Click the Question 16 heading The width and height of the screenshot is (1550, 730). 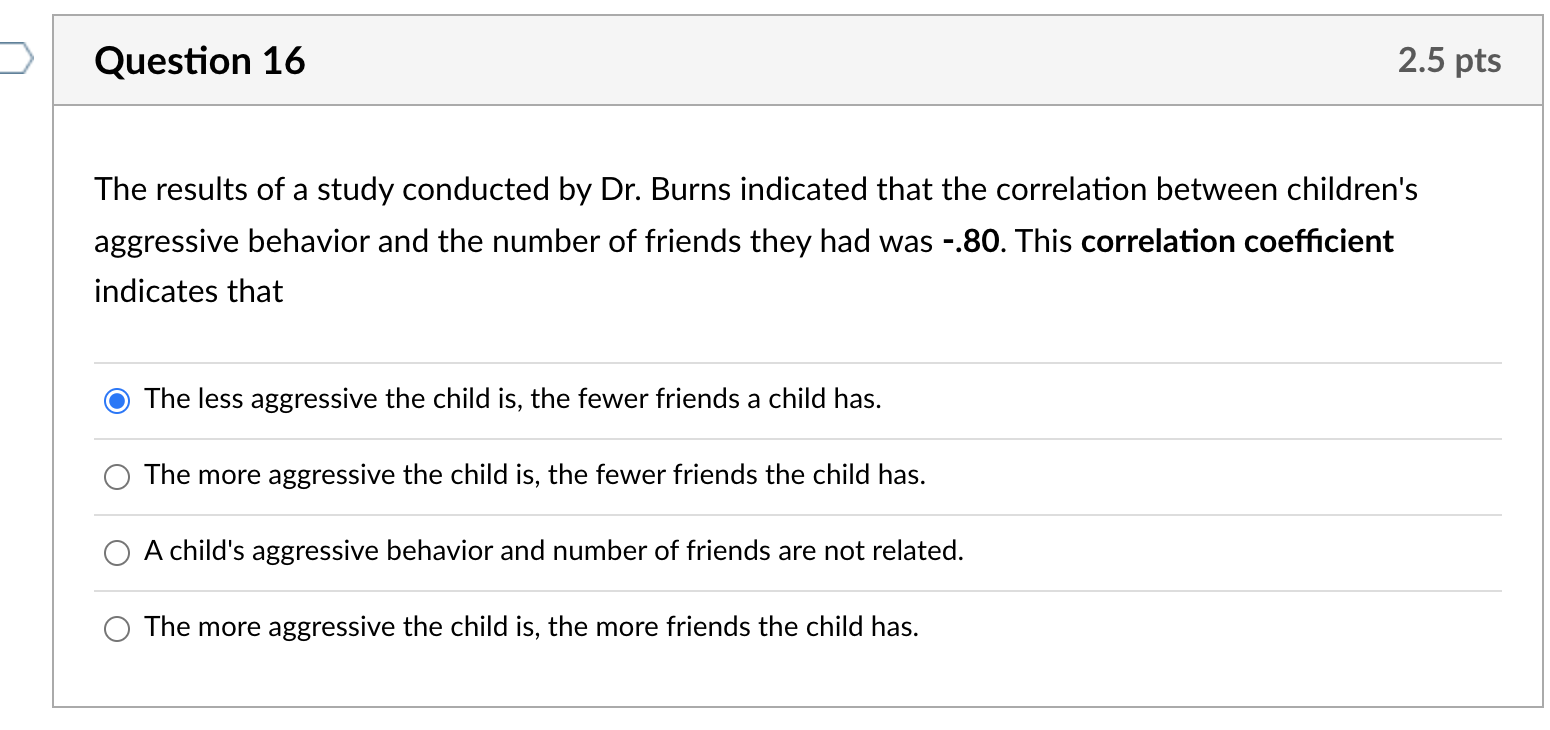coord(198,60)
